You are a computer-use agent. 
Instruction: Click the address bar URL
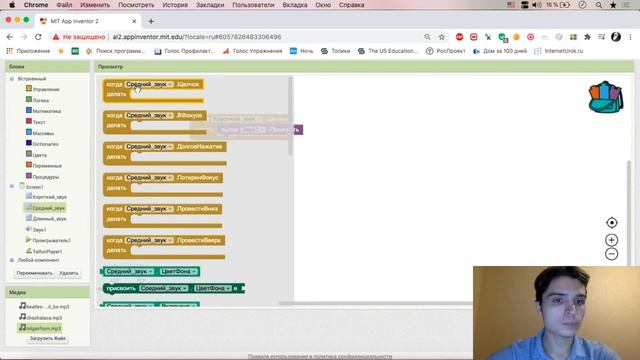click(197, 37)
